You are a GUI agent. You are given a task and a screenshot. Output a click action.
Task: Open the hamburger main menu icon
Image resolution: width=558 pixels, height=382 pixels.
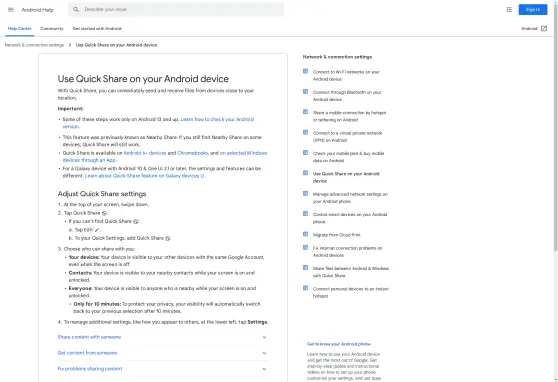pyautogui.click(x=11, y=10)
